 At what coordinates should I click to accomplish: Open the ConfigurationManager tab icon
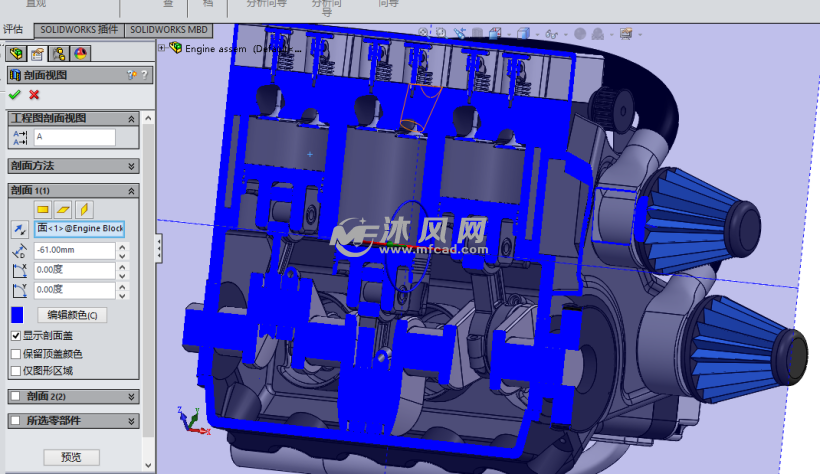pos(59,54)
